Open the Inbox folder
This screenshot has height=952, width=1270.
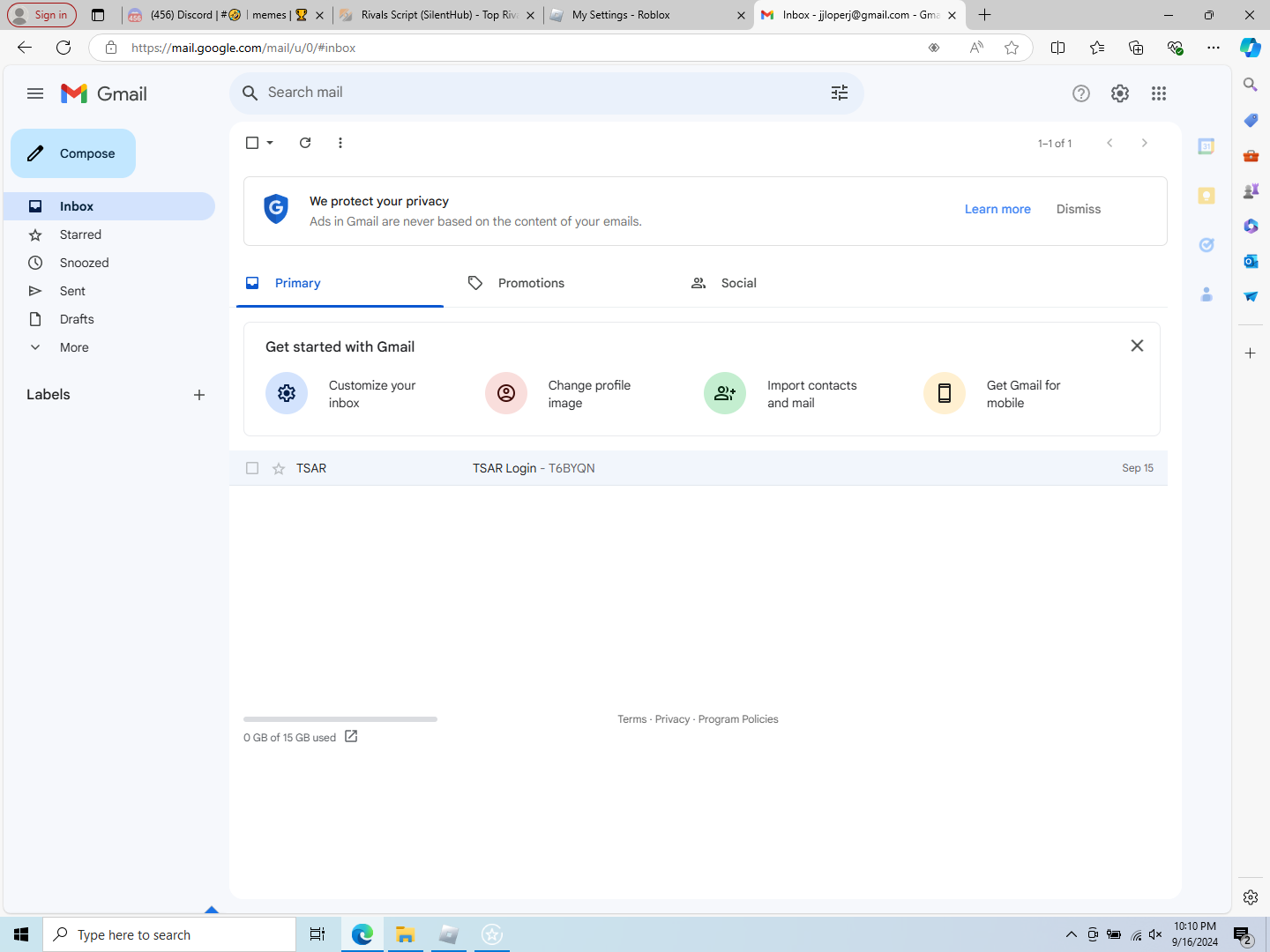pyautogui.click(x=109, y=206)
